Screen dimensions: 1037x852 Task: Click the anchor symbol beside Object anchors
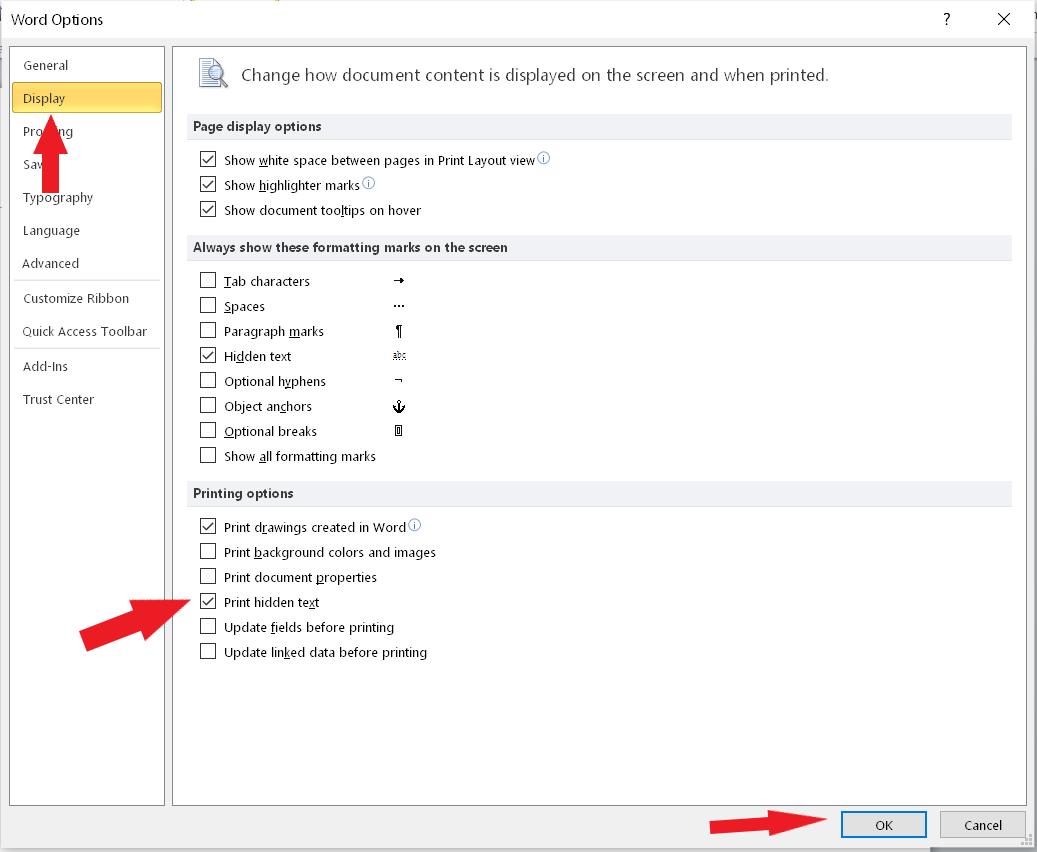click(399, 406)
